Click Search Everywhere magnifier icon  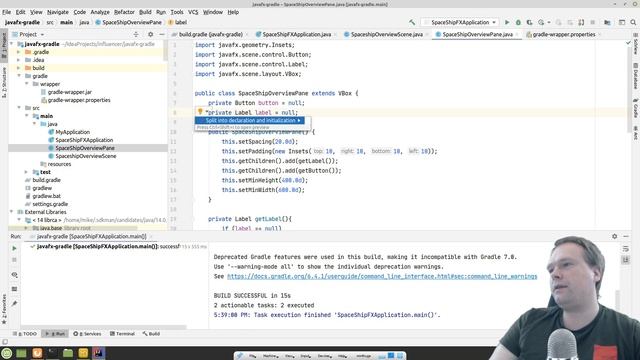click(x=633, y=22)
